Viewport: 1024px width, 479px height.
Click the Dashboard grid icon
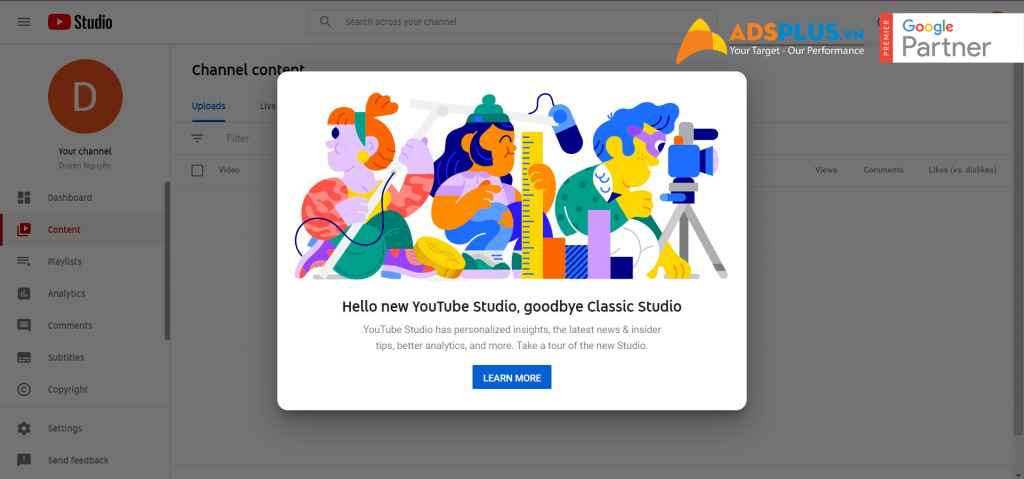[24, 197]
